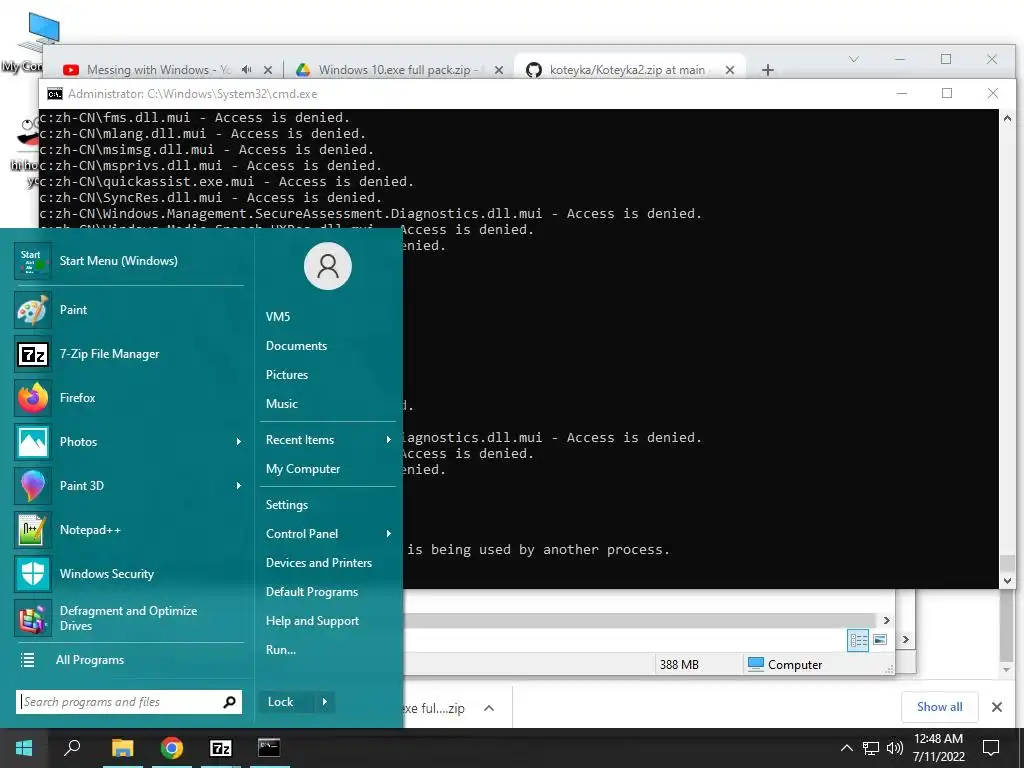The height and width of the screenshot is (768, 1024).
Task: Close the downloads bar
Action: (997, 707)
